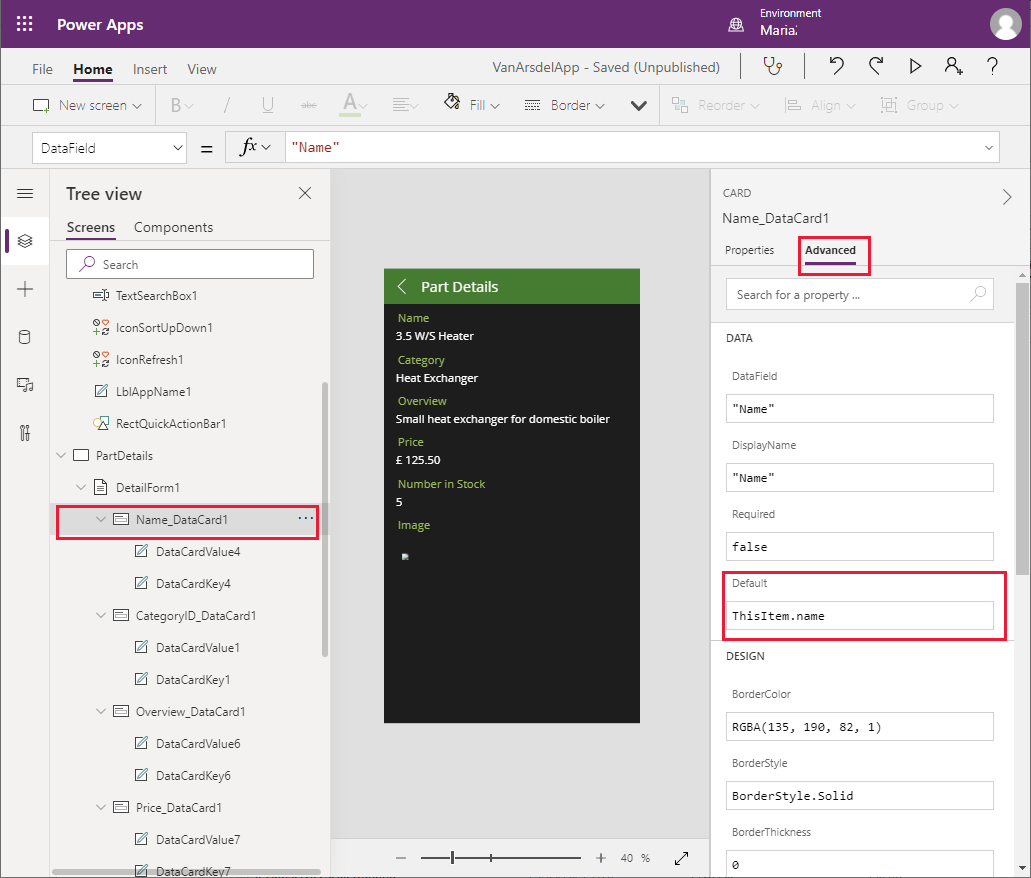Image resolution: width=1031 pixels, height=878 pixels.
Task: Open the File menu
Action: [x=42, y=69]
